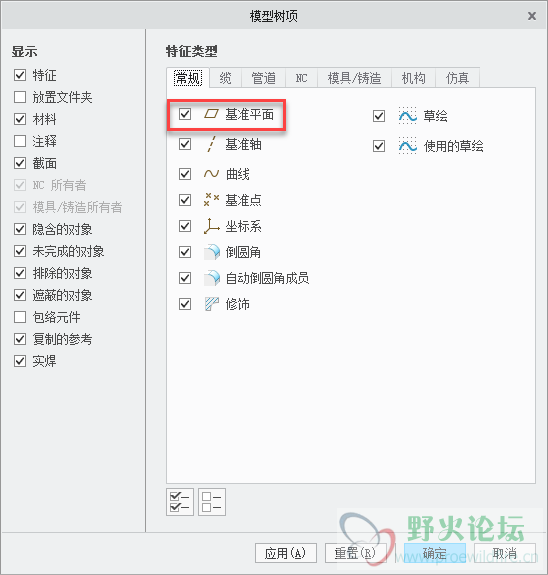Click the coordinate system (坐标系) icon
Image resolution: width=548 pixels, height=575 pixels.
211,226
